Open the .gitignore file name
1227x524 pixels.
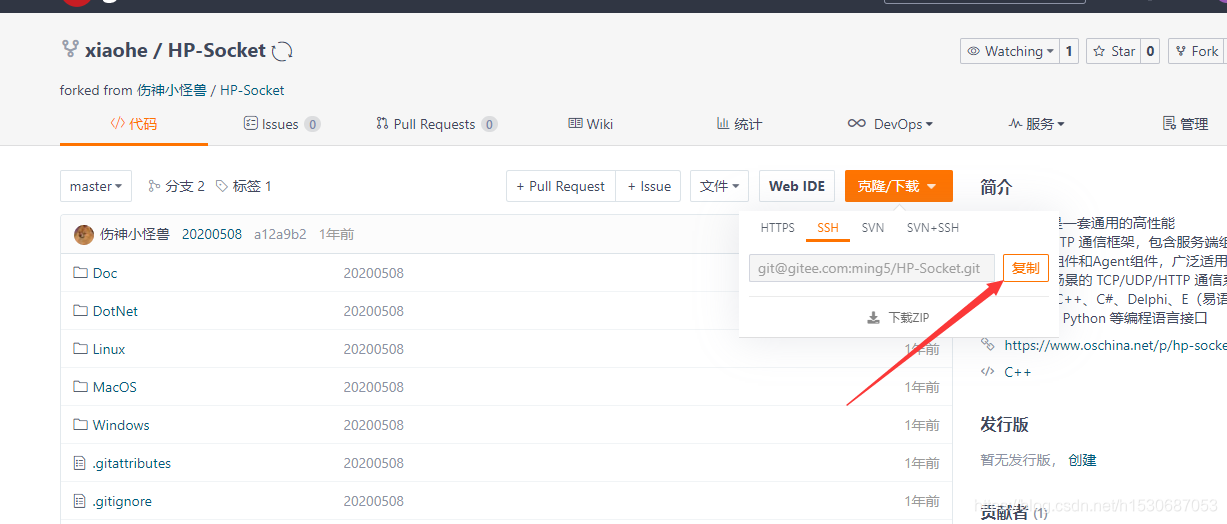tap(122, 501)
